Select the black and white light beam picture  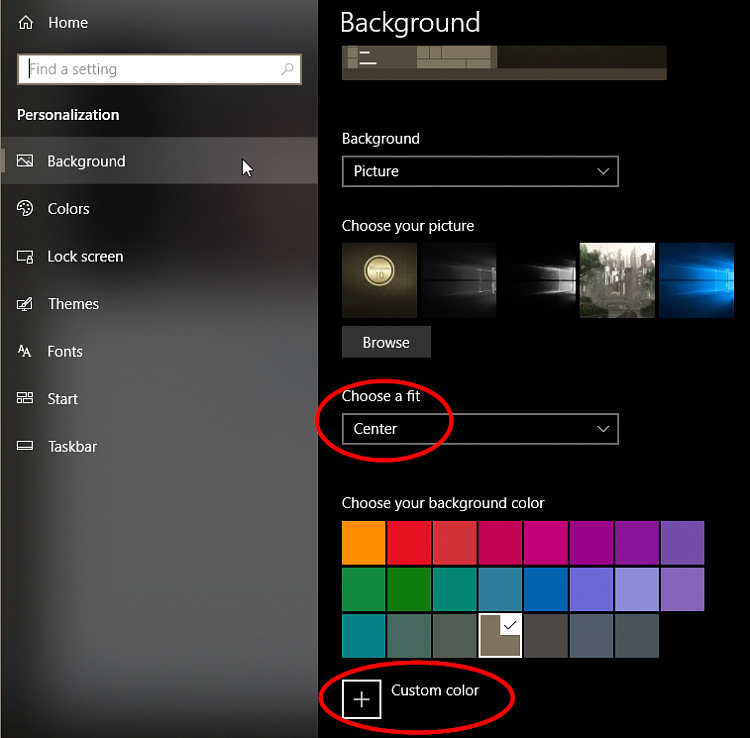(x=538, y=280)
